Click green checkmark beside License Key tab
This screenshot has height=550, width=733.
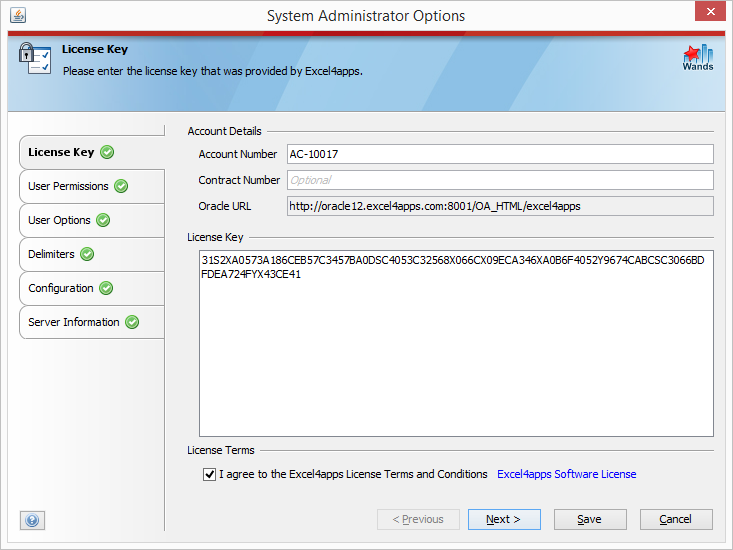click(x=107, y=152)
